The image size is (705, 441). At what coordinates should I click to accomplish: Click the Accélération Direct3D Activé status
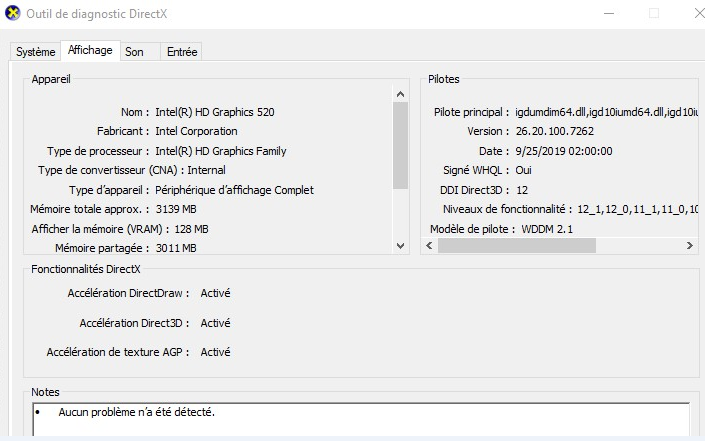[215, 323]
